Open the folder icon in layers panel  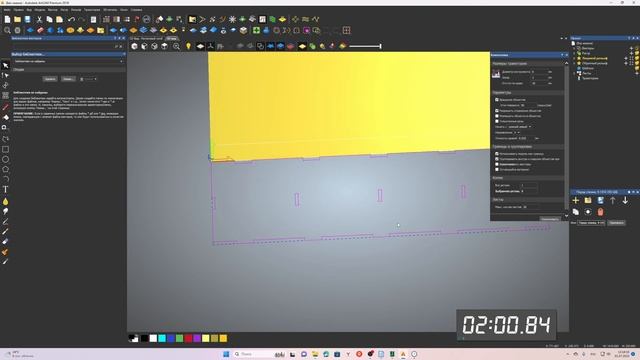588,200
